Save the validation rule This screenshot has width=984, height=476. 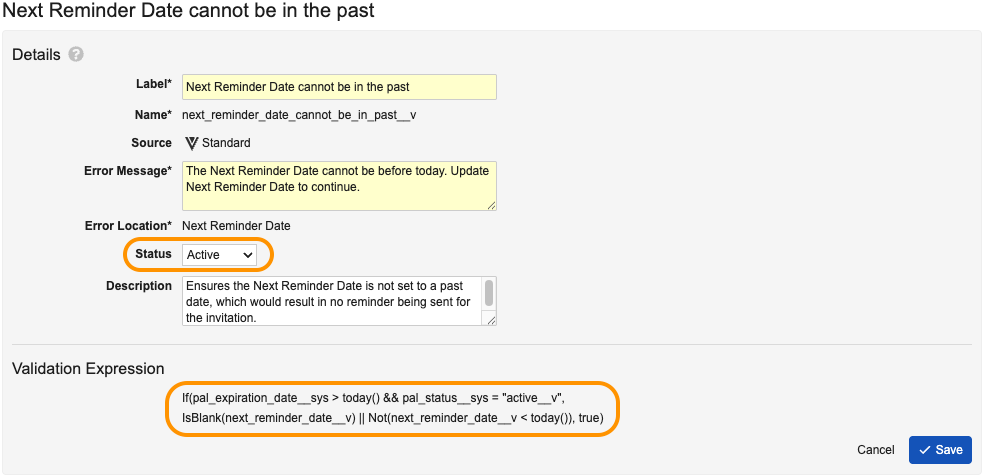pyautogui.click(x=940, y=450)
